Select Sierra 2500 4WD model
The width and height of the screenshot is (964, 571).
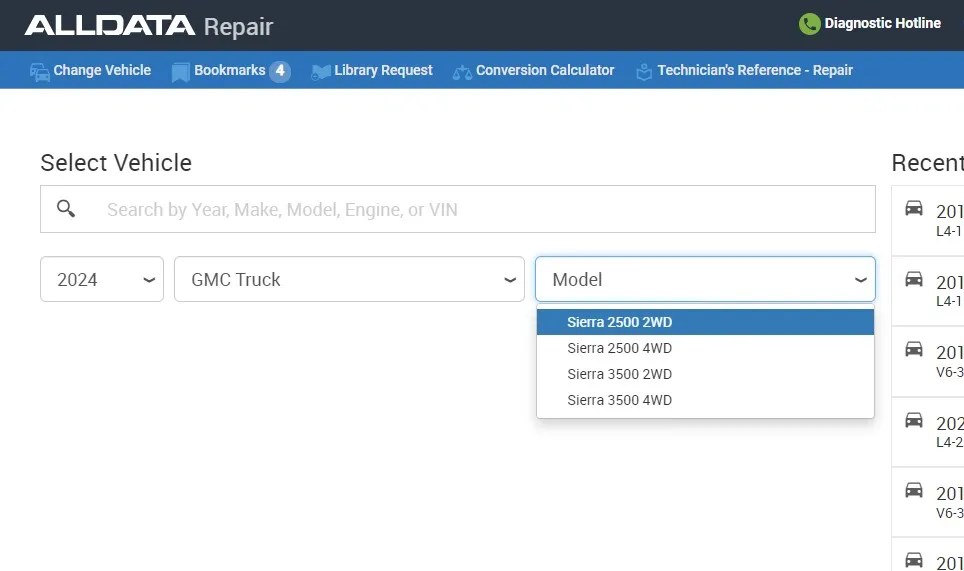(x=705, y=348)
